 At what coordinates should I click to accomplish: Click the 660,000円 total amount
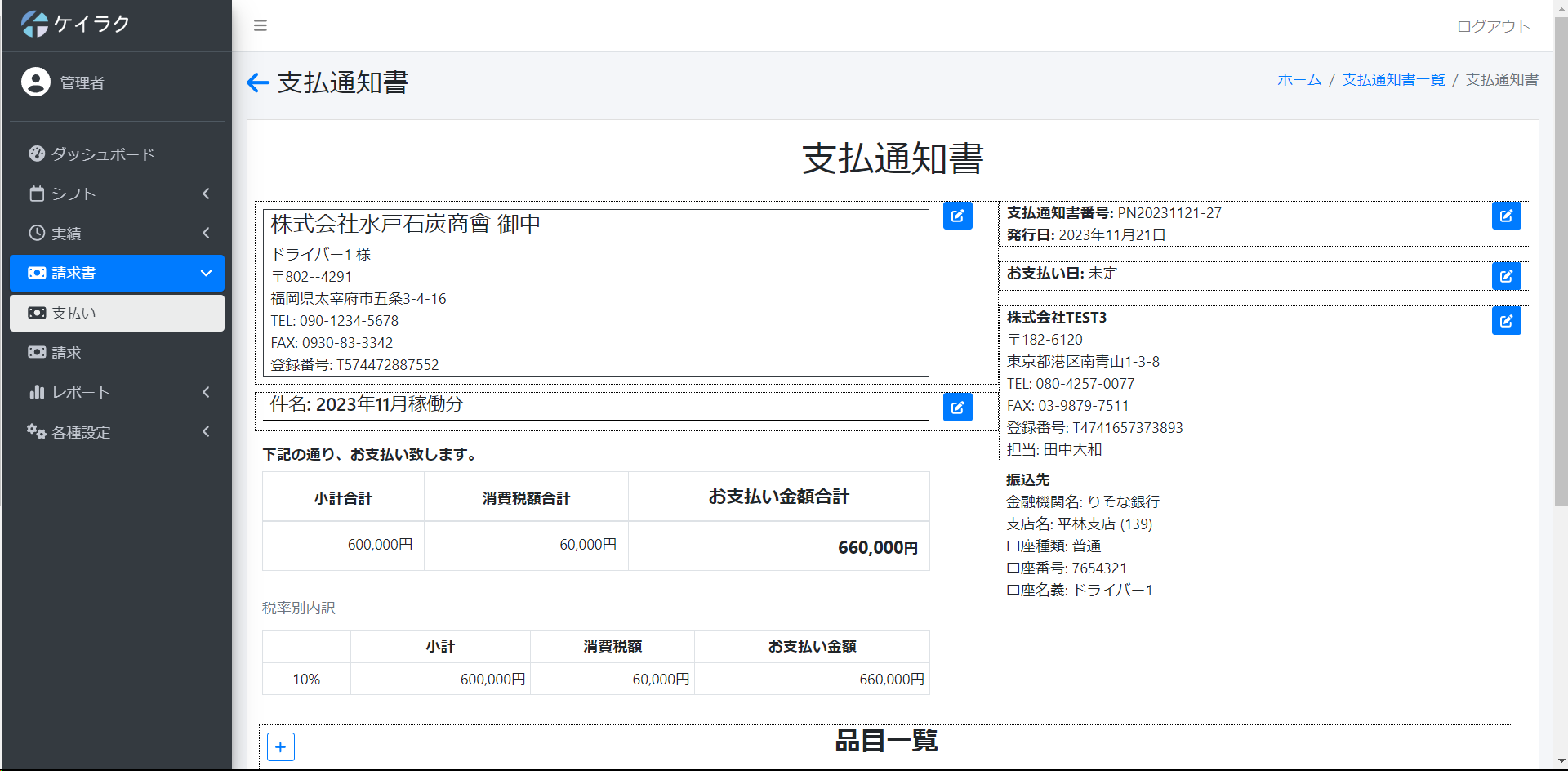pyautogui.click(x=878, y=547)
